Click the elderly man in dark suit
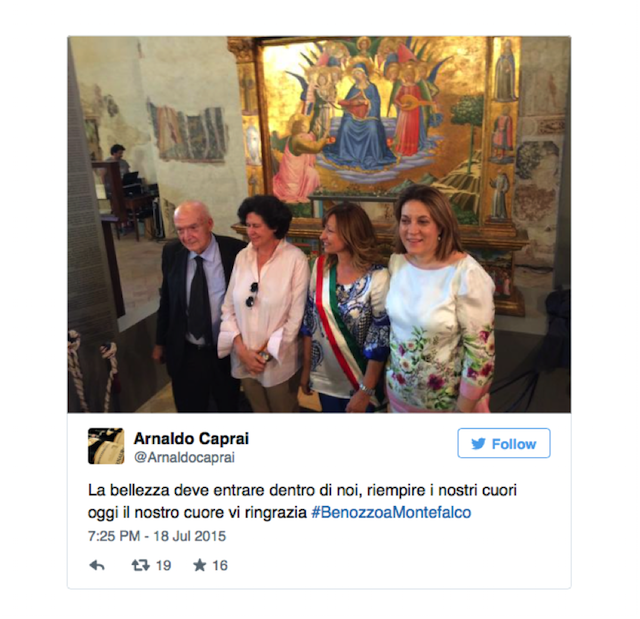 click(x=196, y=306)
